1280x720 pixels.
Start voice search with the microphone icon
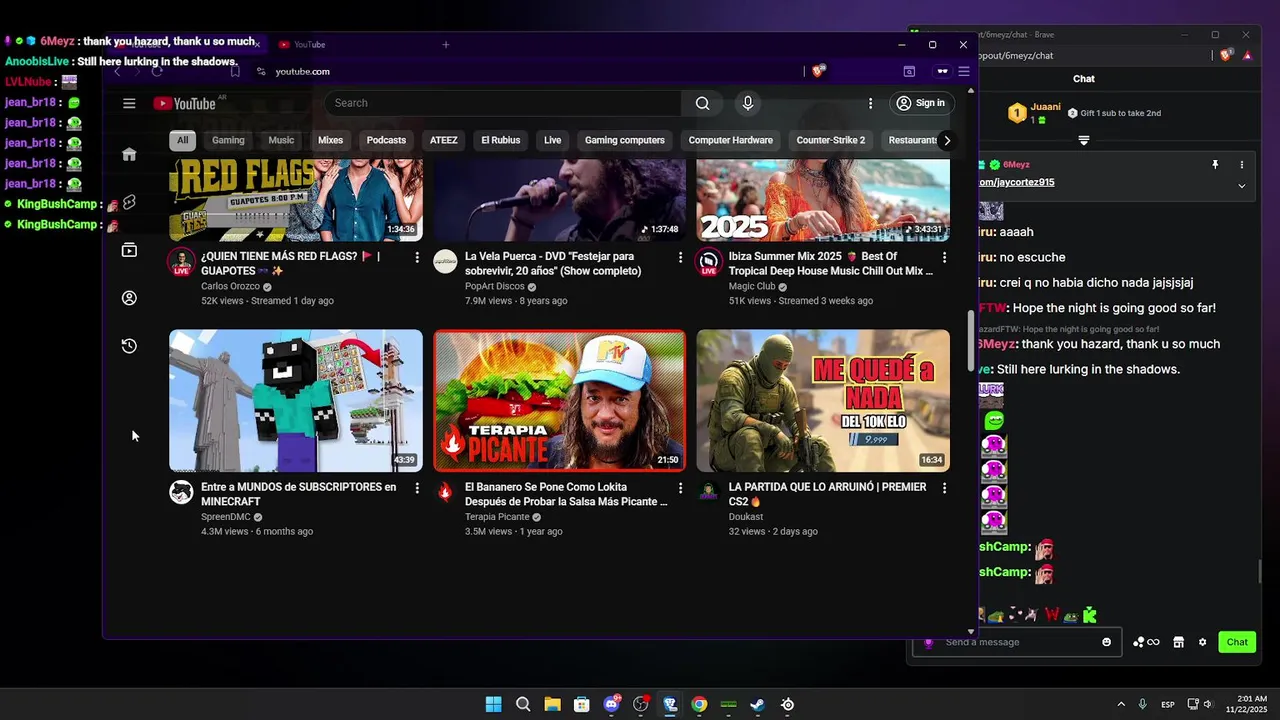click(x=747, y=103)
